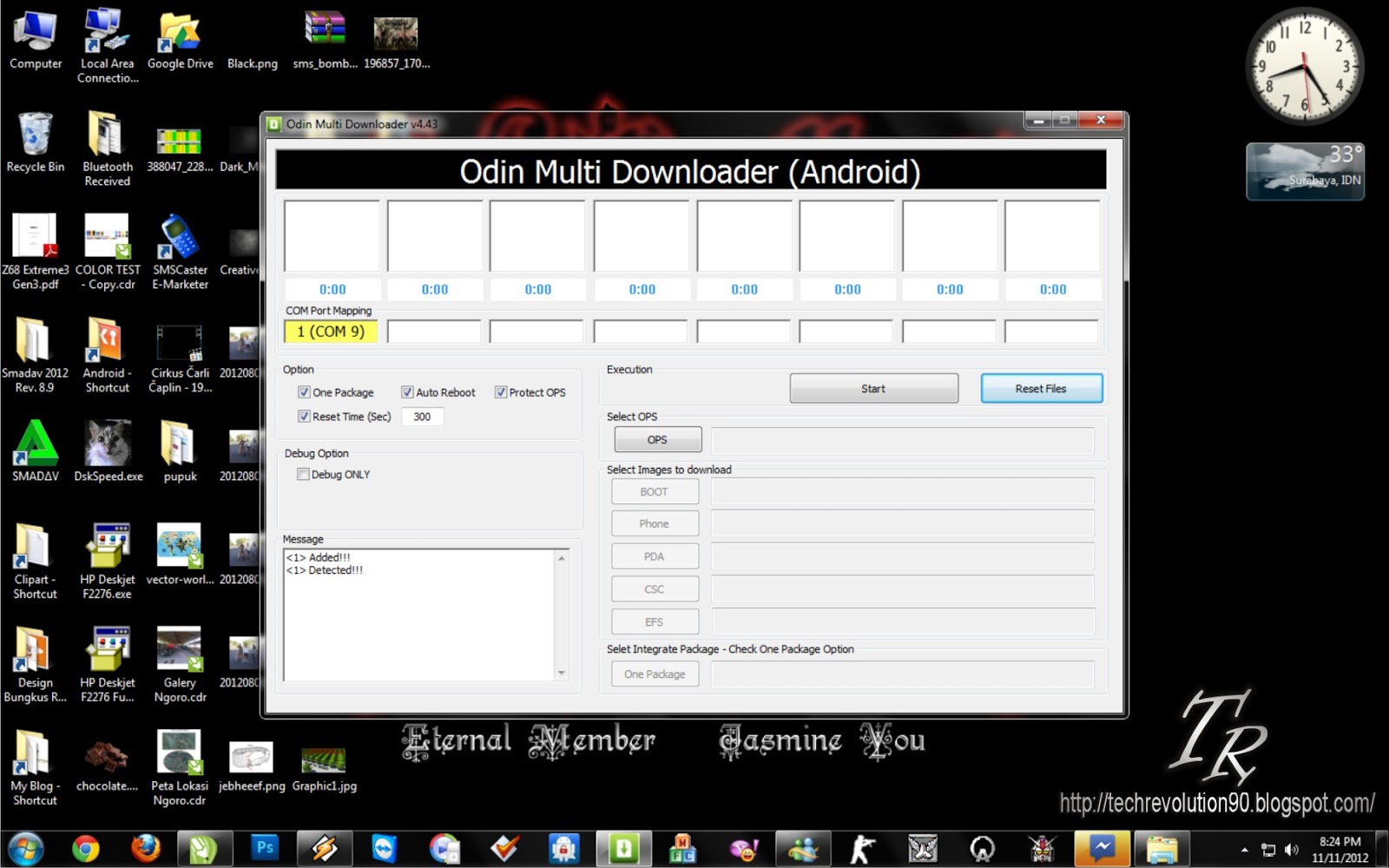Select the Galery Ngoro.cdr thumbnail
The height and width of the screenshot is (868, 1389).
(x=180, y=665)
